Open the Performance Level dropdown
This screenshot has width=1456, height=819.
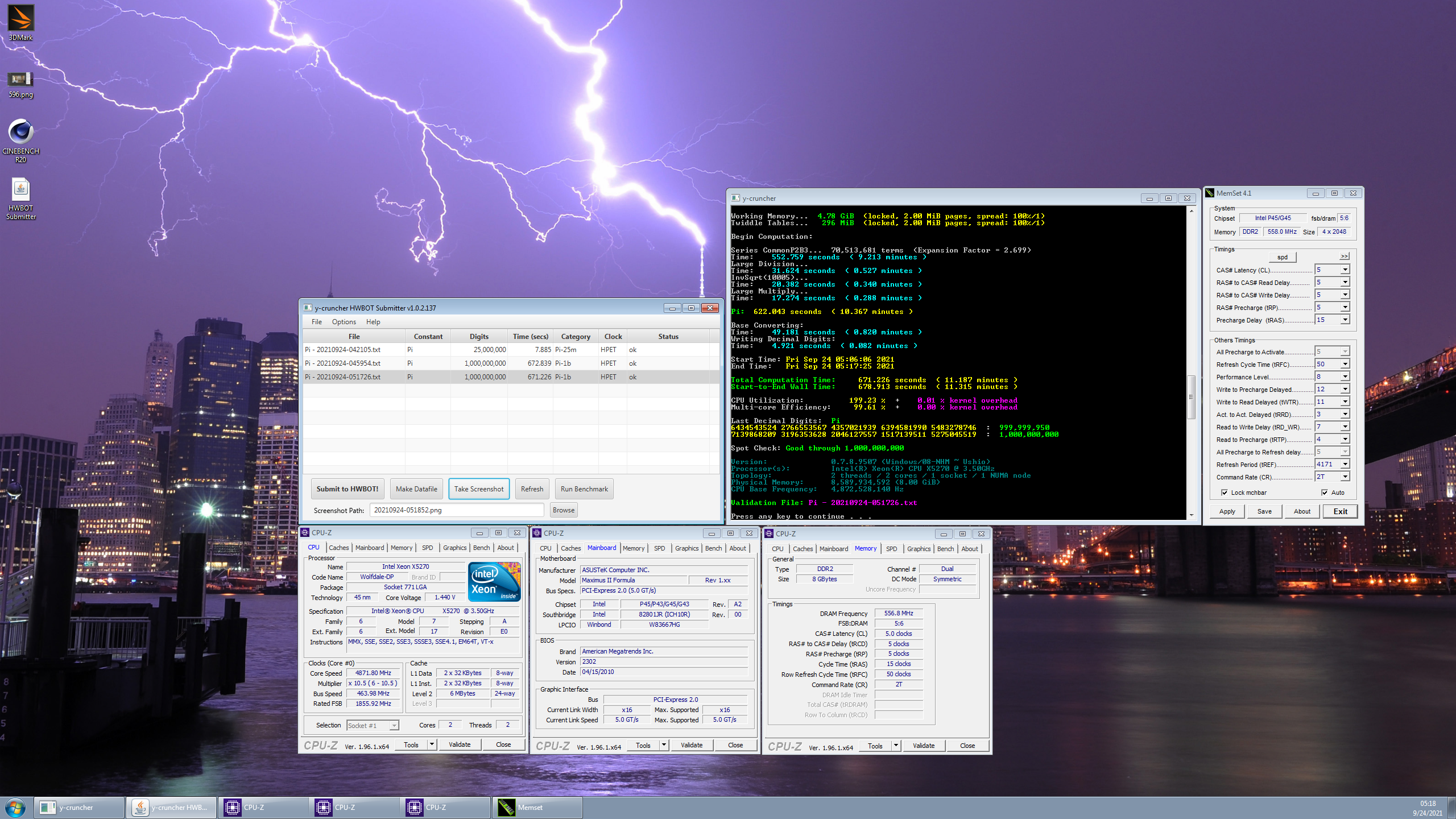point(1345,377)
